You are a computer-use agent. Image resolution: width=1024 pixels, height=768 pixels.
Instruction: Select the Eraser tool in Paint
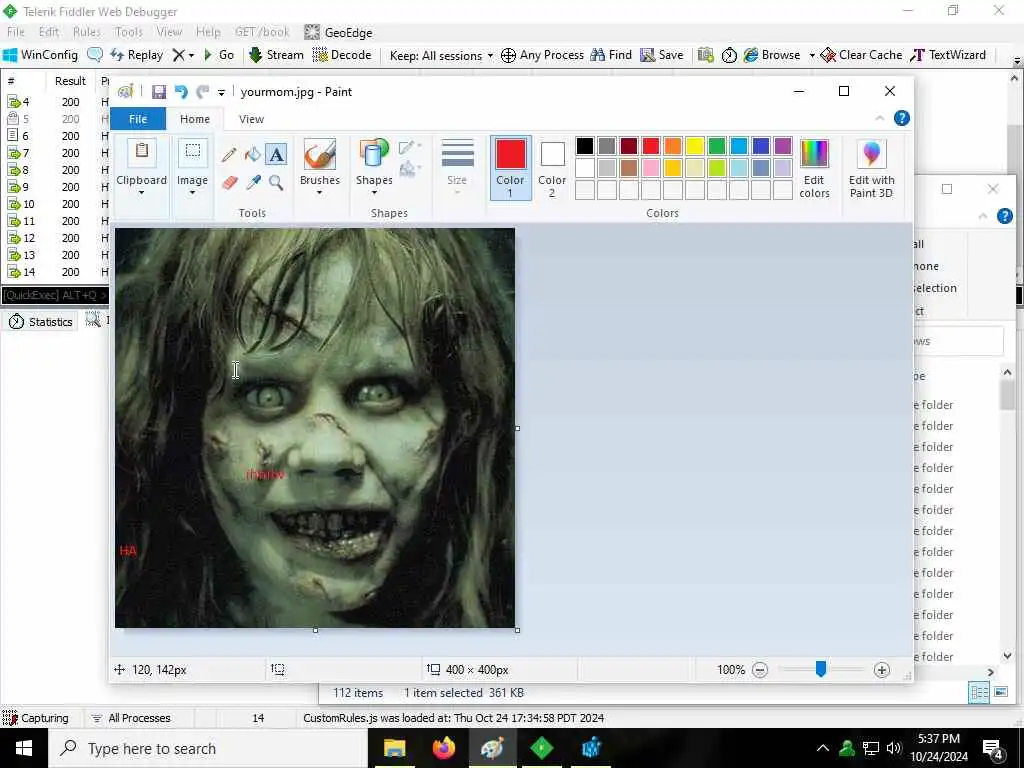point(229,182)
